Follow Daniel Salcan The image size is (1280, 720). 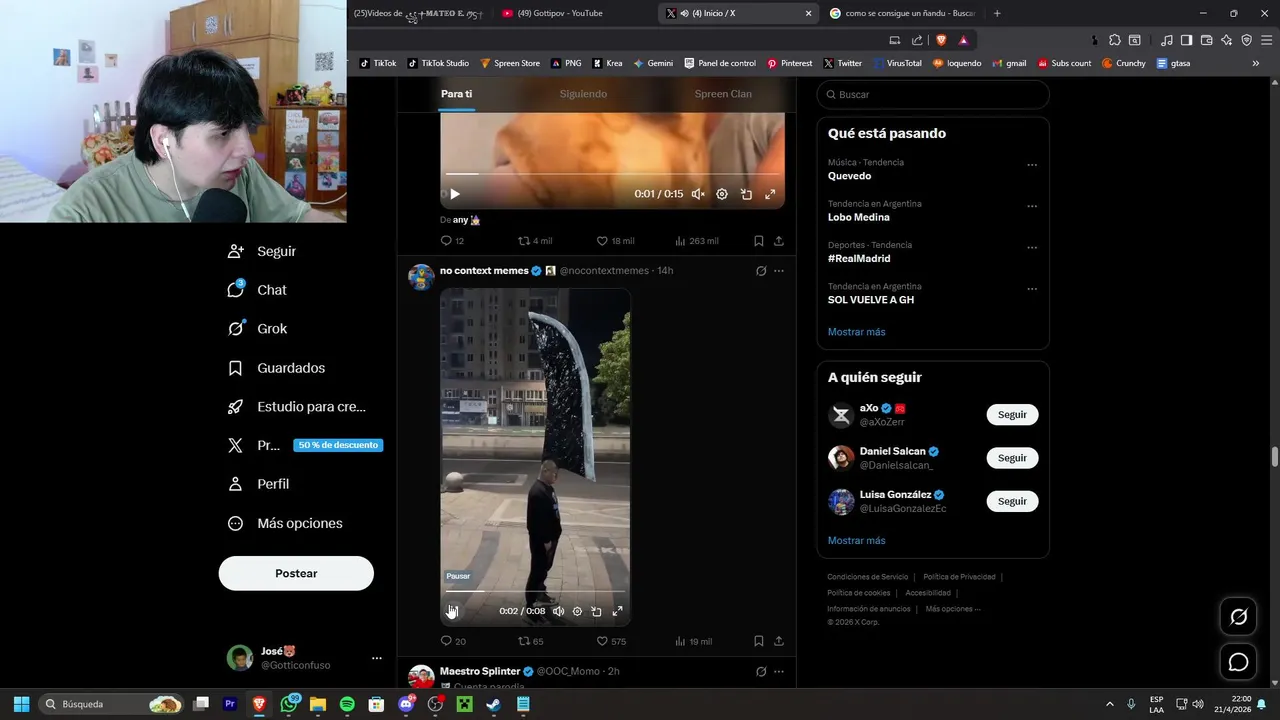1012,458
